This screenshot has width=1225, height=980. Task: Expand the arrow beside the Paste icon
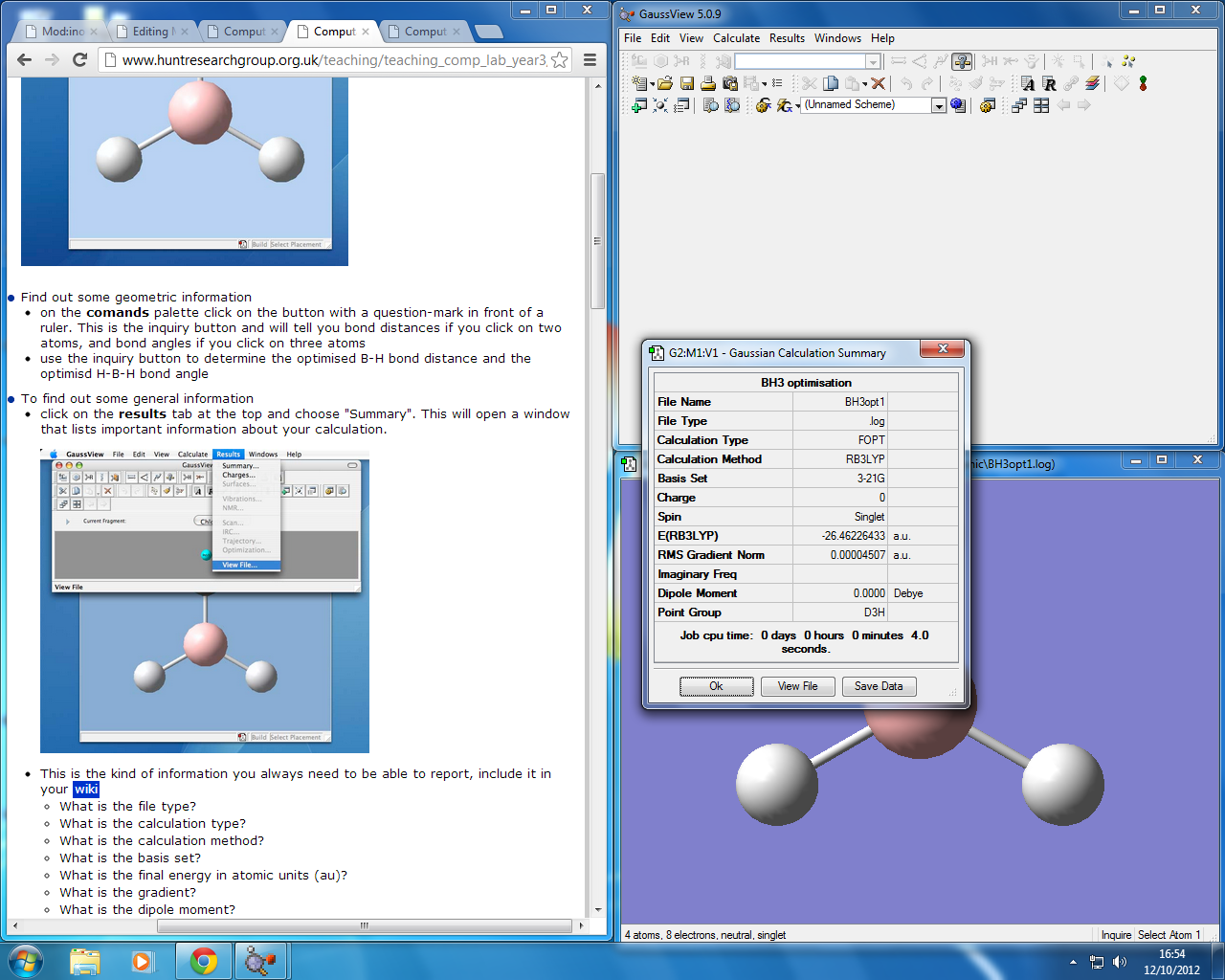(865, 84)
